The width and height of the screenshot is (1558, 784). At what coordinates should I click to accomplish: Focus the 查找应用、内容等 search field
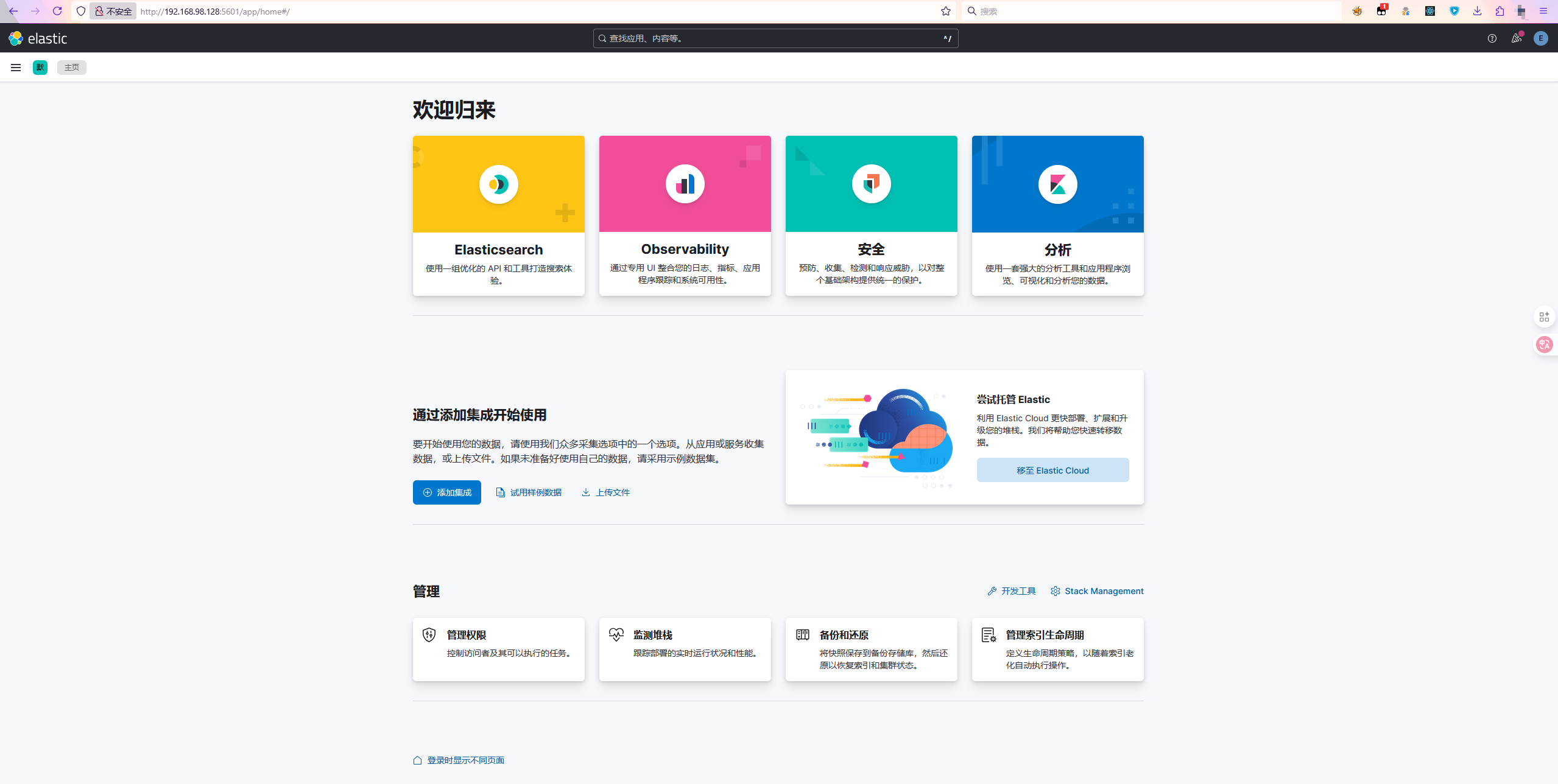[775, 38]
